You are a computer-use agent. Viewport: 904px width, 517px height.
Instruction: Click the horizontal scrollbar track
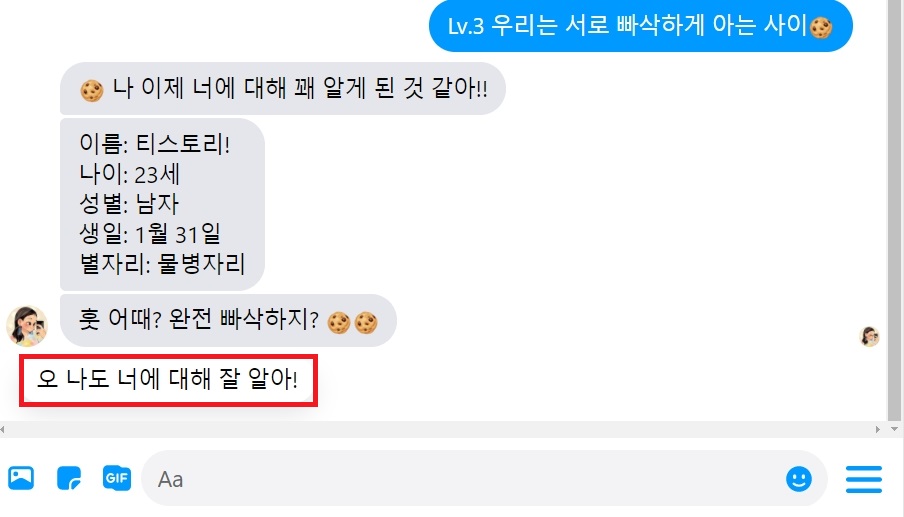[x=440, y=429]
